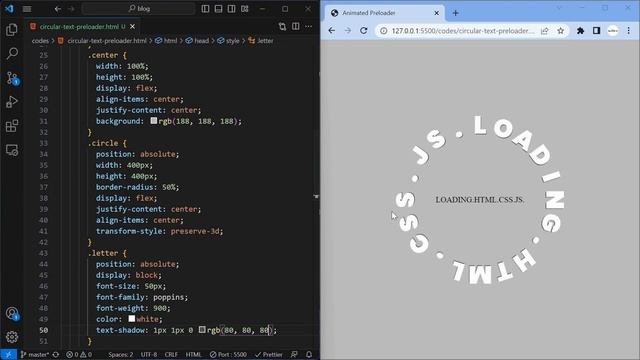The image size is (640, 360).
Task: Change file encoding UTF-8
Action: pyautogui.click(x=149, y=354)
